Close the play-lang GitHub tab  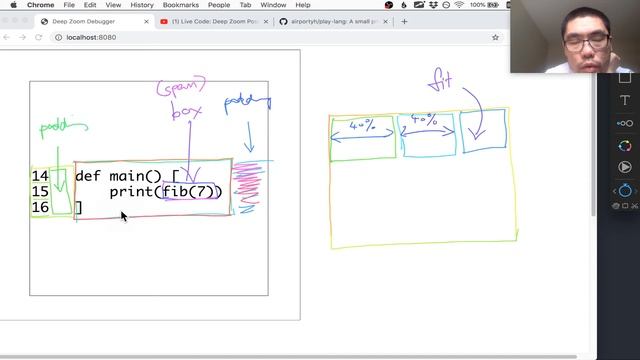pos(385,21)
